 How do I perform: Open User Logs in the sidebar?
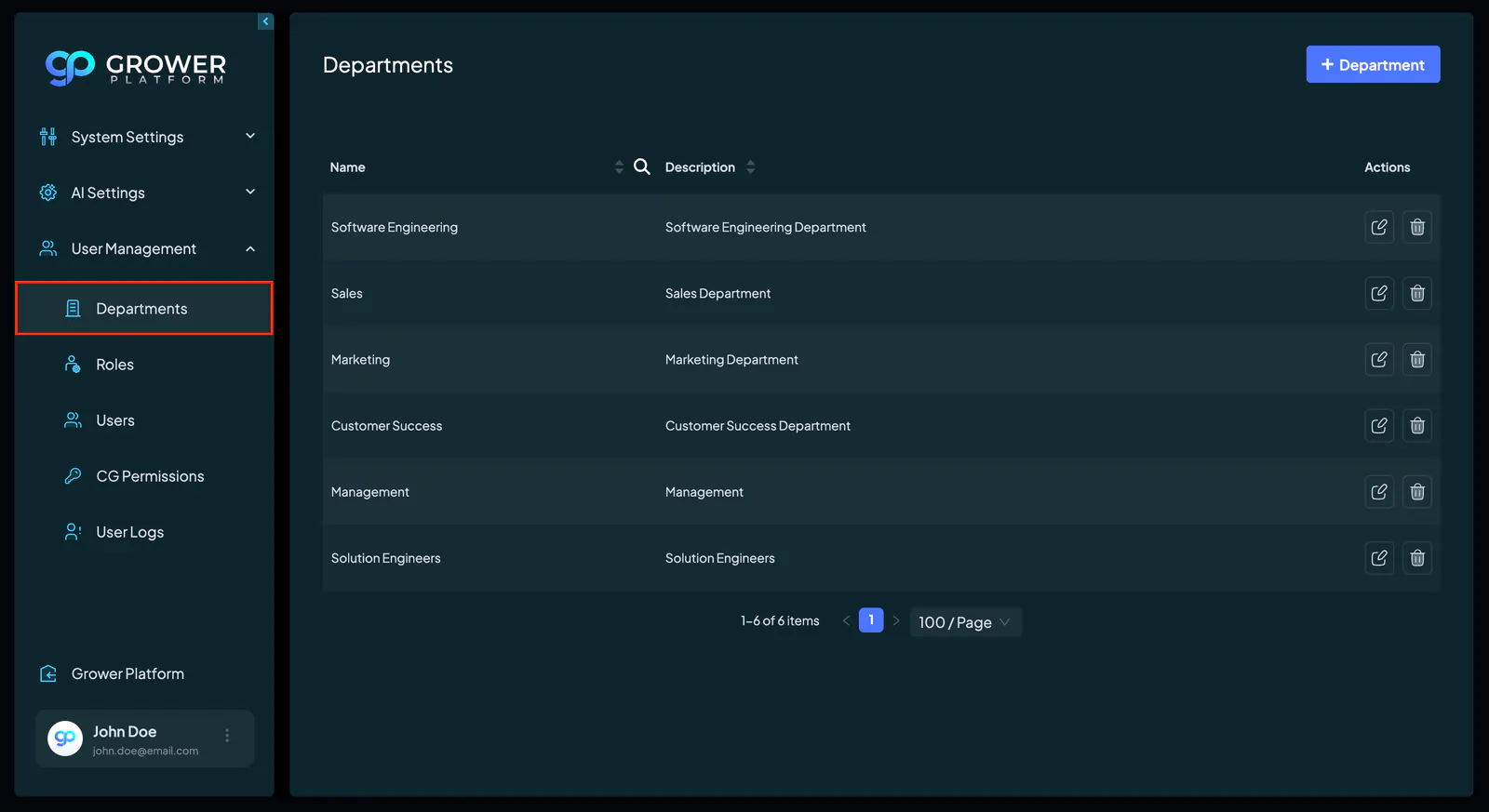tap(144, 532)
